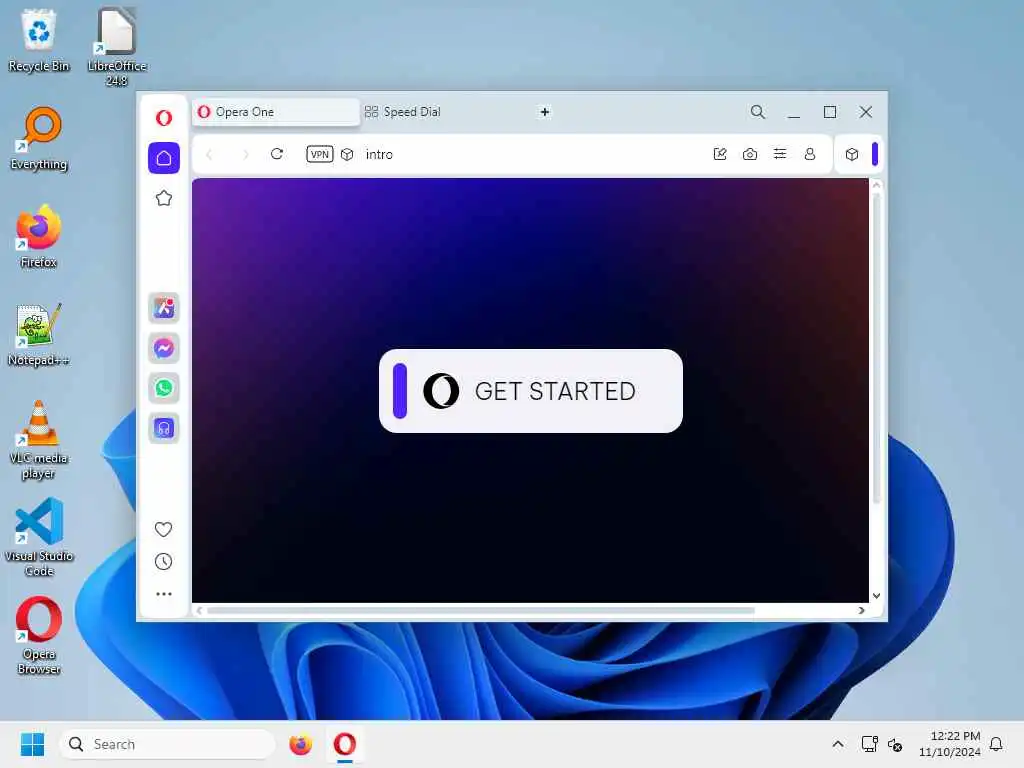This screenshot has height=768, width=1024.
Task: Open the notification bell in taskbar
Action: 996,744
